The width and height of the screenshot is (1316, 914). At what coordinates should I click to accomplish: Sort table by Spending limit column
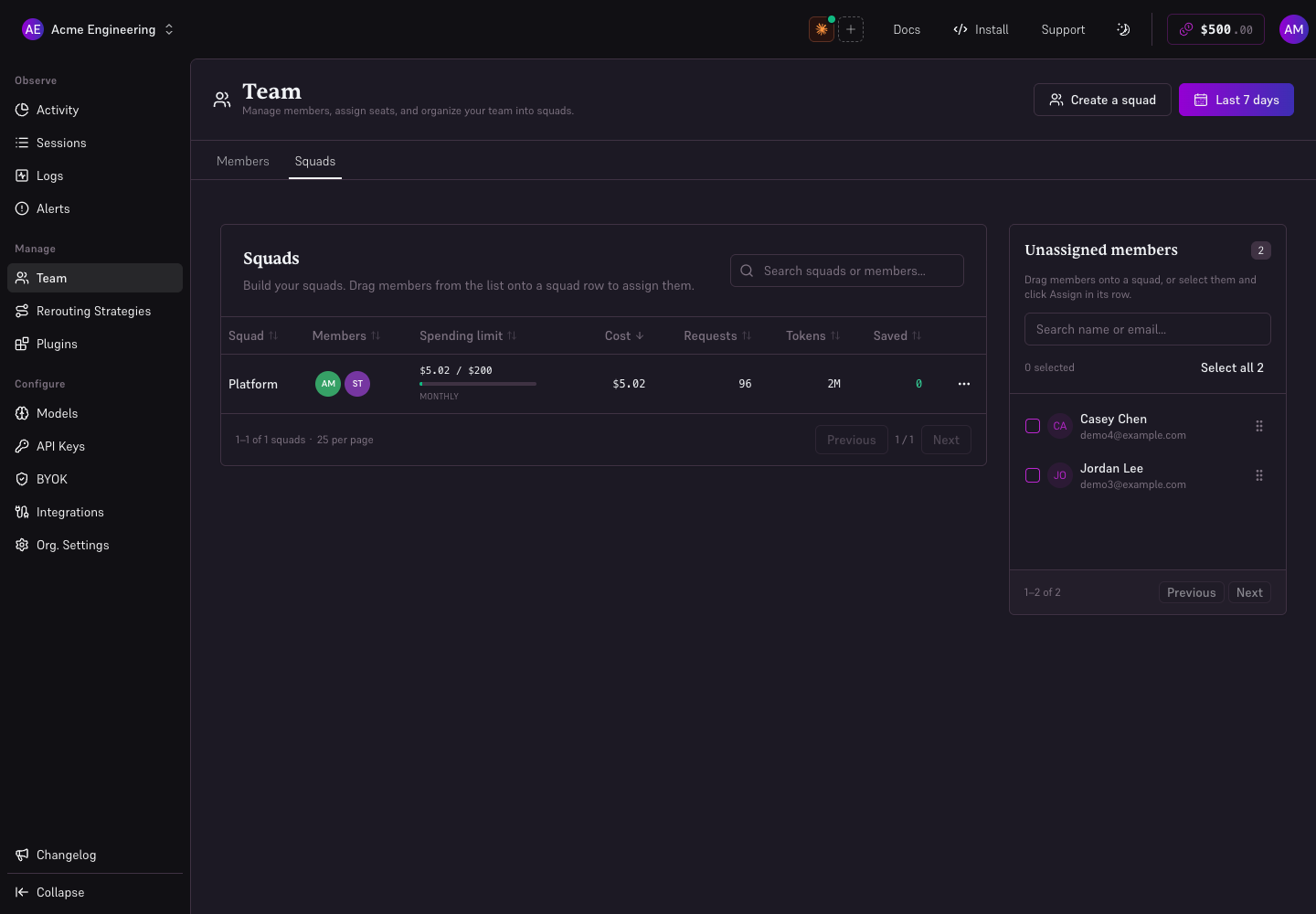(468, 335)
